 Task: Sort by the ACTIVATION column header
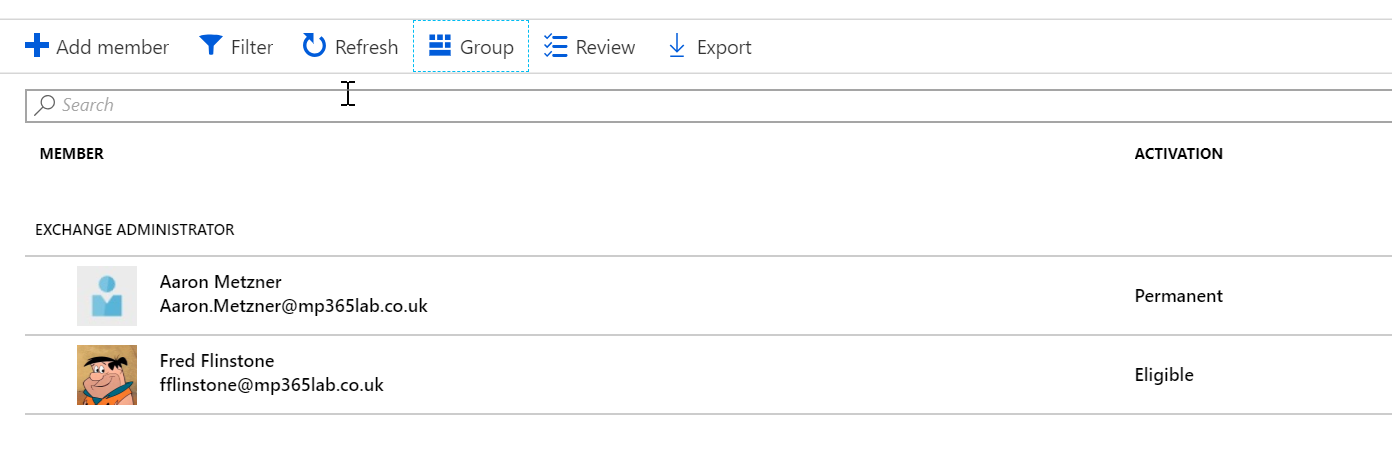tap(1178, 154)
